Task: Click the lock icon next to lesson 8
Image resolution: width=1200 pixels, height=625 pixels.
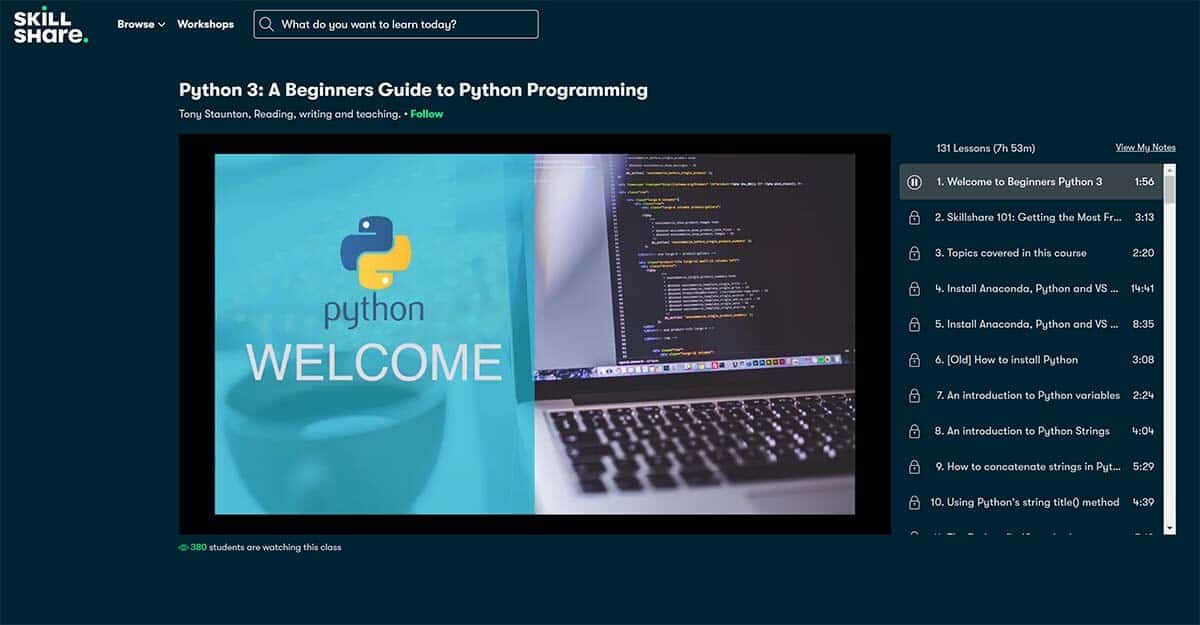Action: point(915,430)
